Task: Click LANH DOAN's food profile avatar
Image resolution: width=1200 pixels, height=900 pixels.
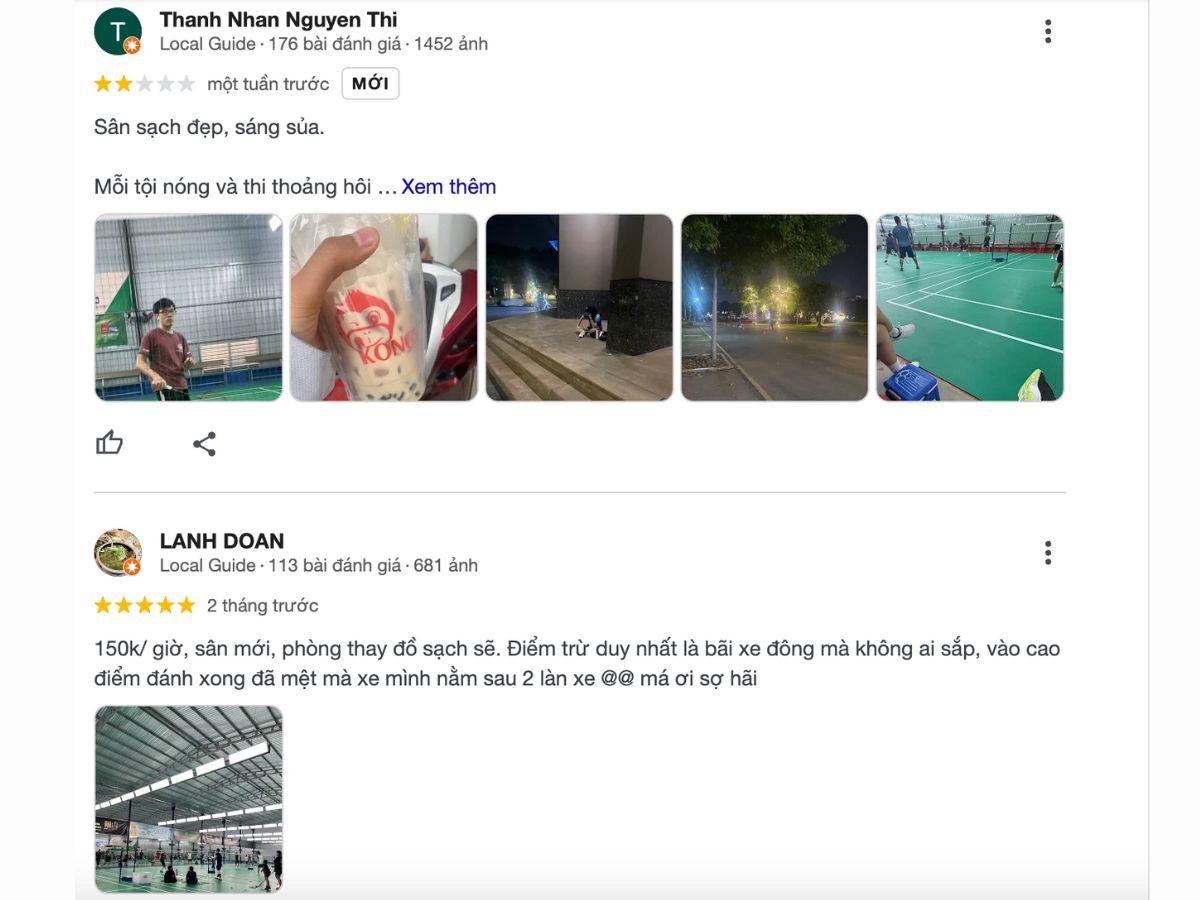Action: (x=118, y=553)
